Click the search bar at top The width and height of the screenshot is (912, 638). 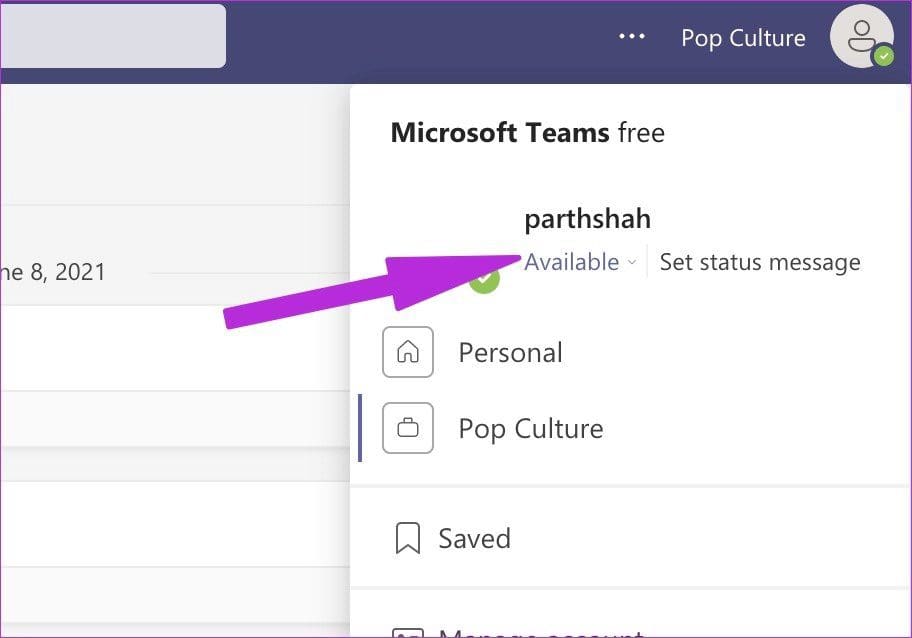click(113, 36)
